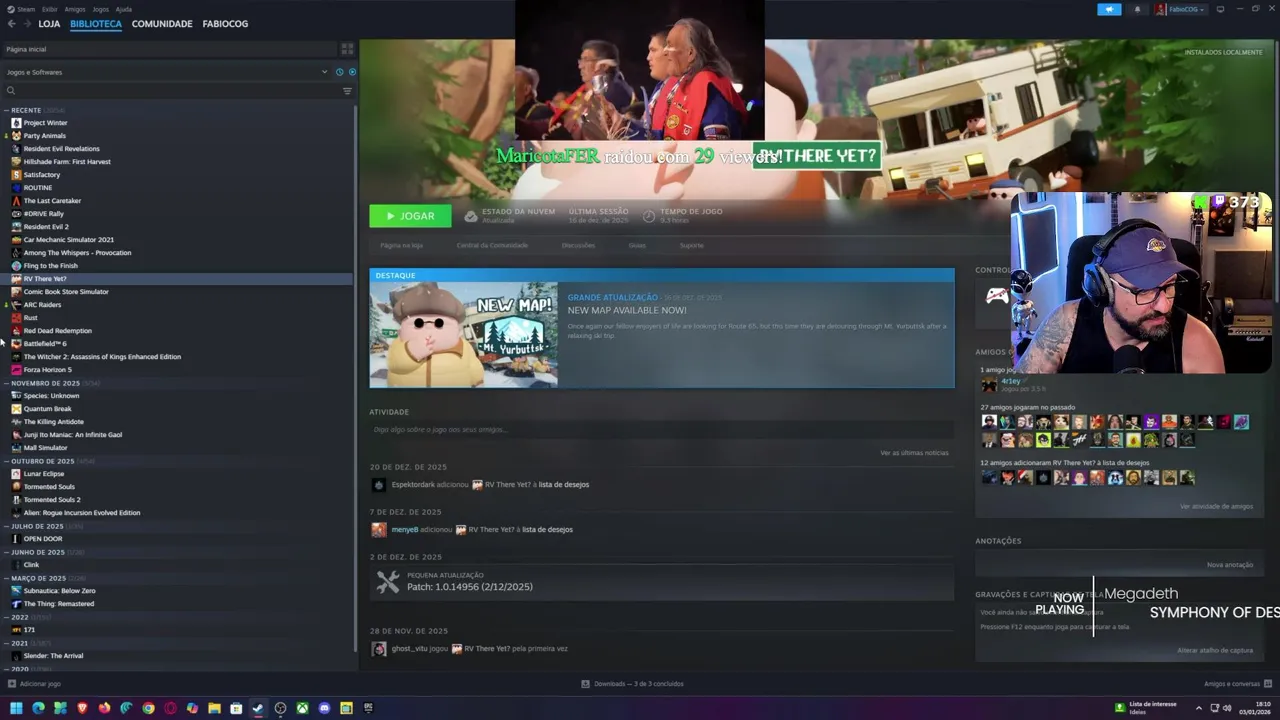The height and width of the screenshot is (720, 1280).
Task: Select ARC Raiders in the library list
Action: pyautogui.click(x=42, y=305)
